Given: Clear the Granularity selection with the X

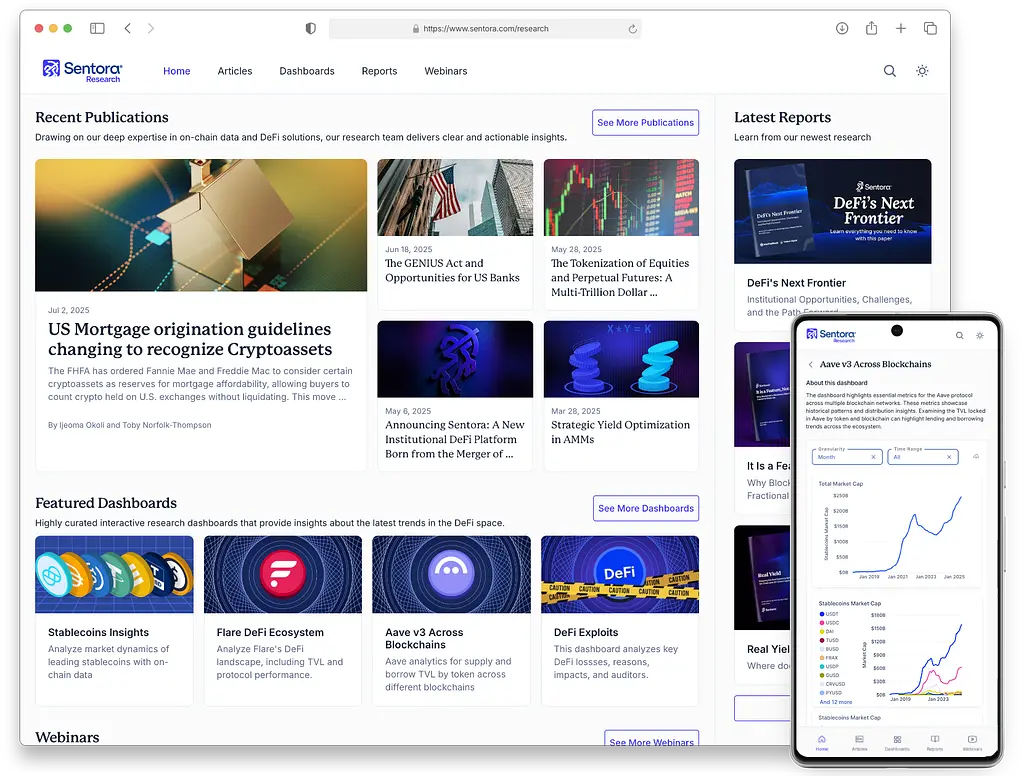Looking at the screenshot, I should pos(873,457).
